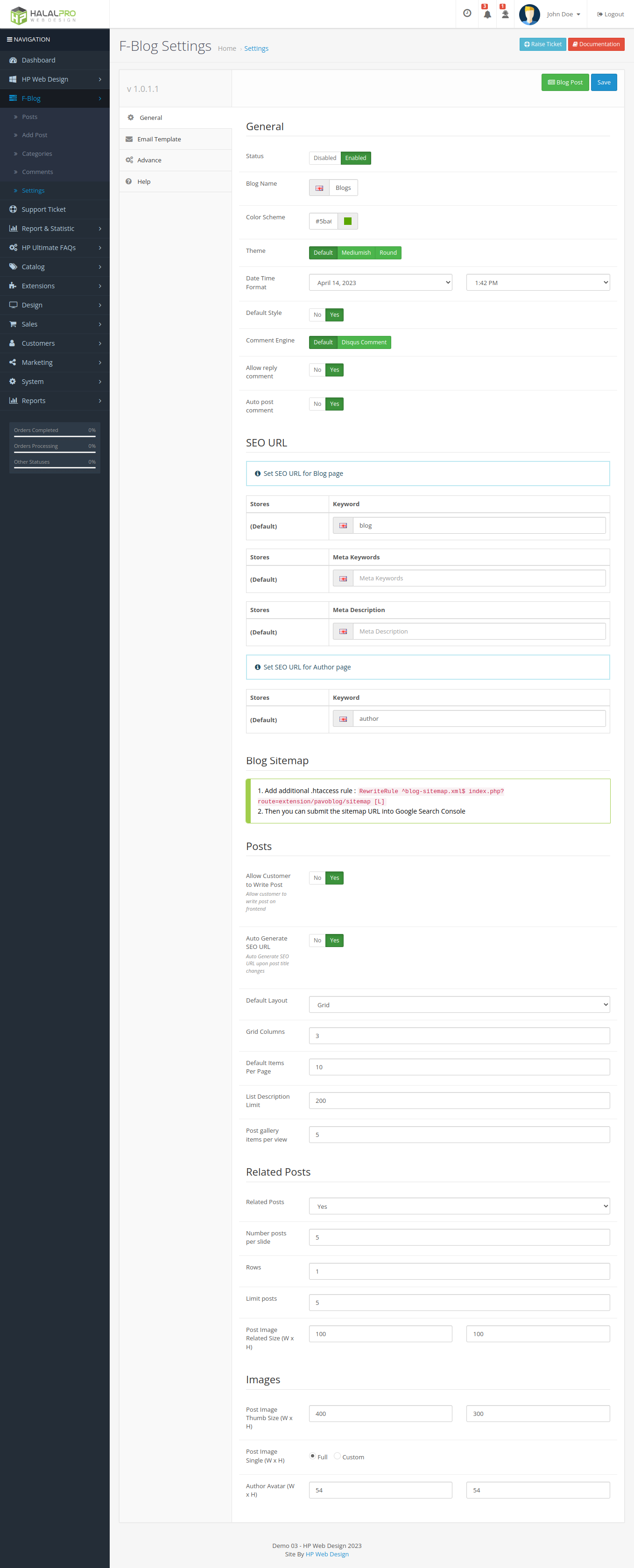The image size is (634, 1568).
Task: Click the info icon in Blog page notice
Action: click(258, 474)
